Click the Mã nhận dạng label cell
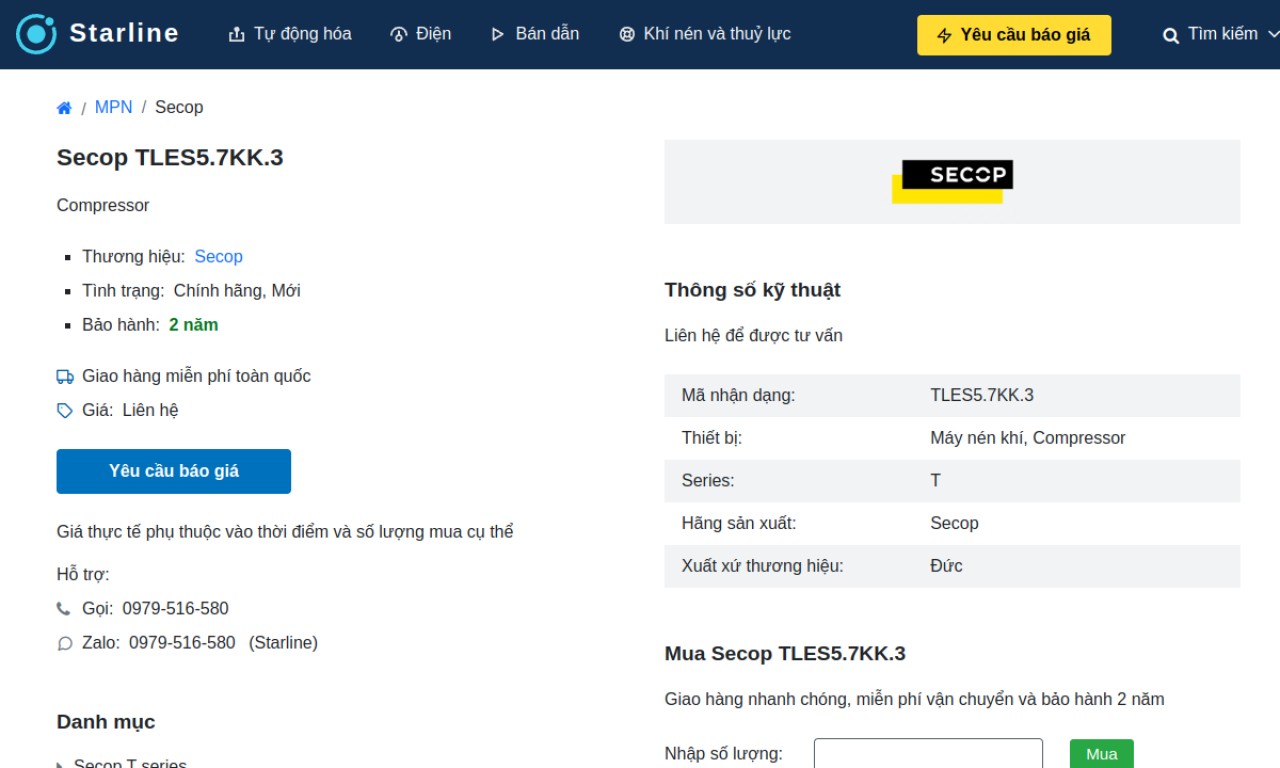Screen dimensions: 1280x768 click(x=739, y=396)
